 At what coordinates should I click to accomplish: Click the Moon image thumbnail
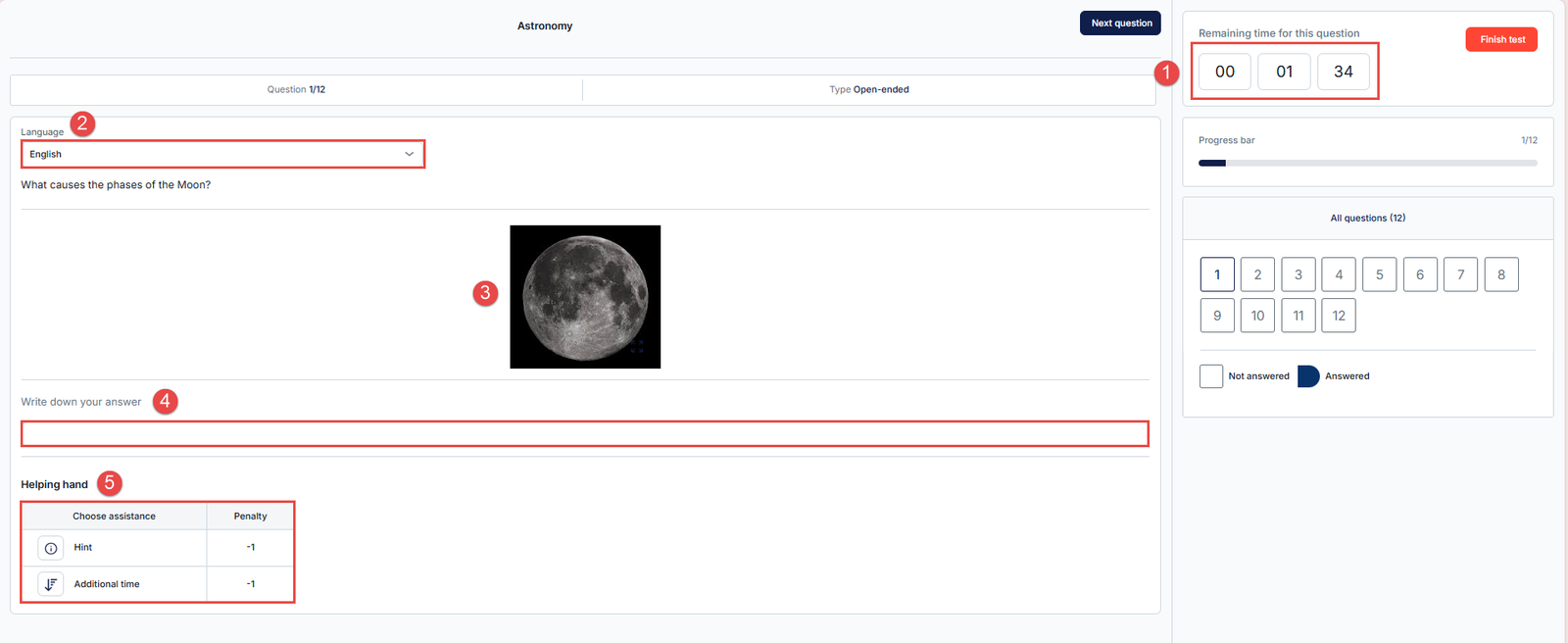tap(585, 297)
